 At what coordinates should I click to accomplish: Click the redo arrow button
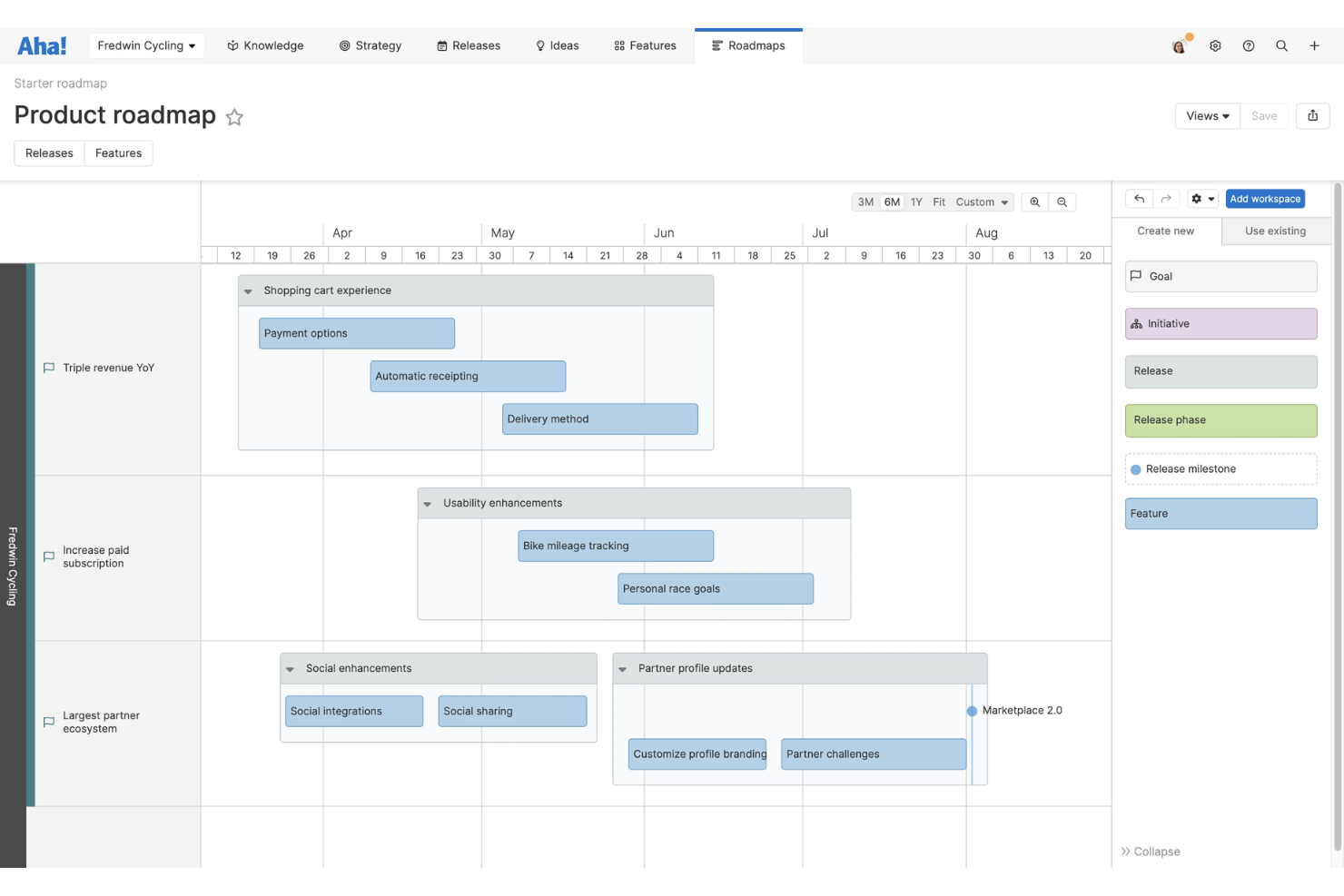pos(1166,199)
